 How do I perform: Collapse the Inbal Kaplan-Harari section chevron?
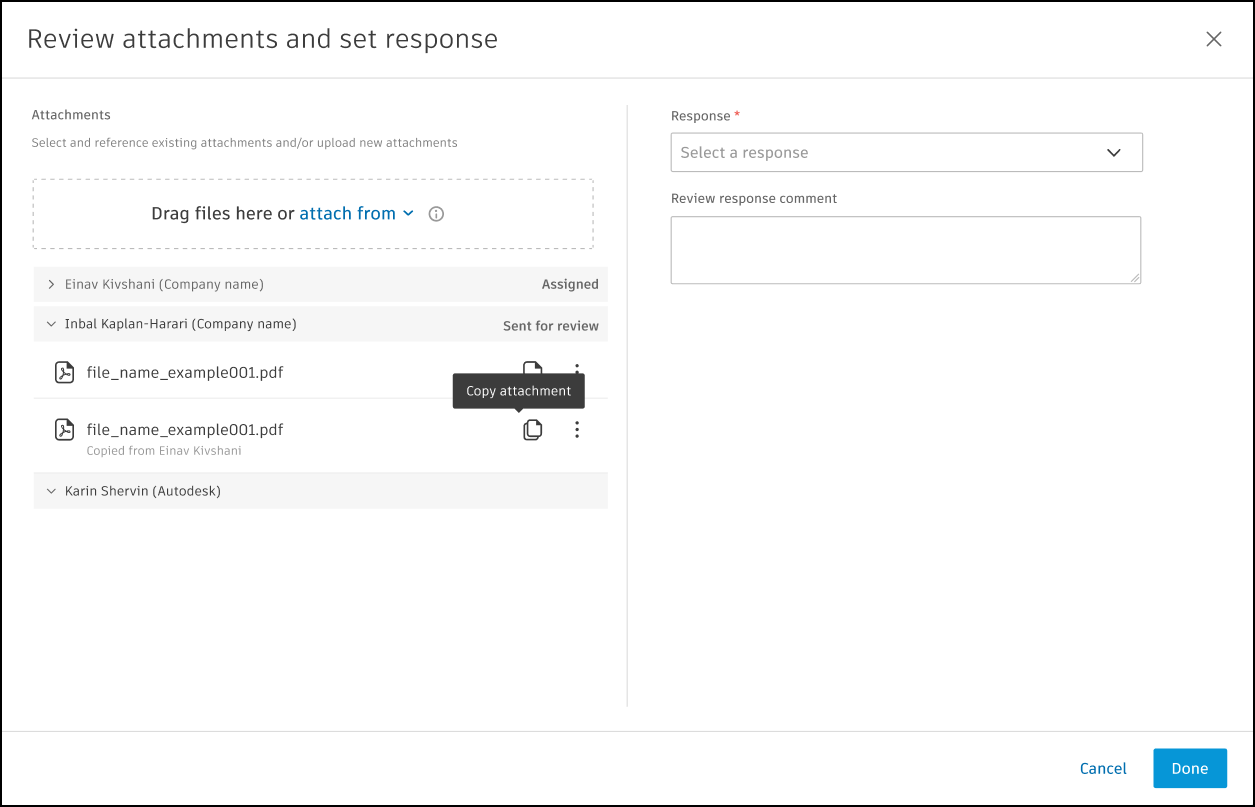(51, 324)
